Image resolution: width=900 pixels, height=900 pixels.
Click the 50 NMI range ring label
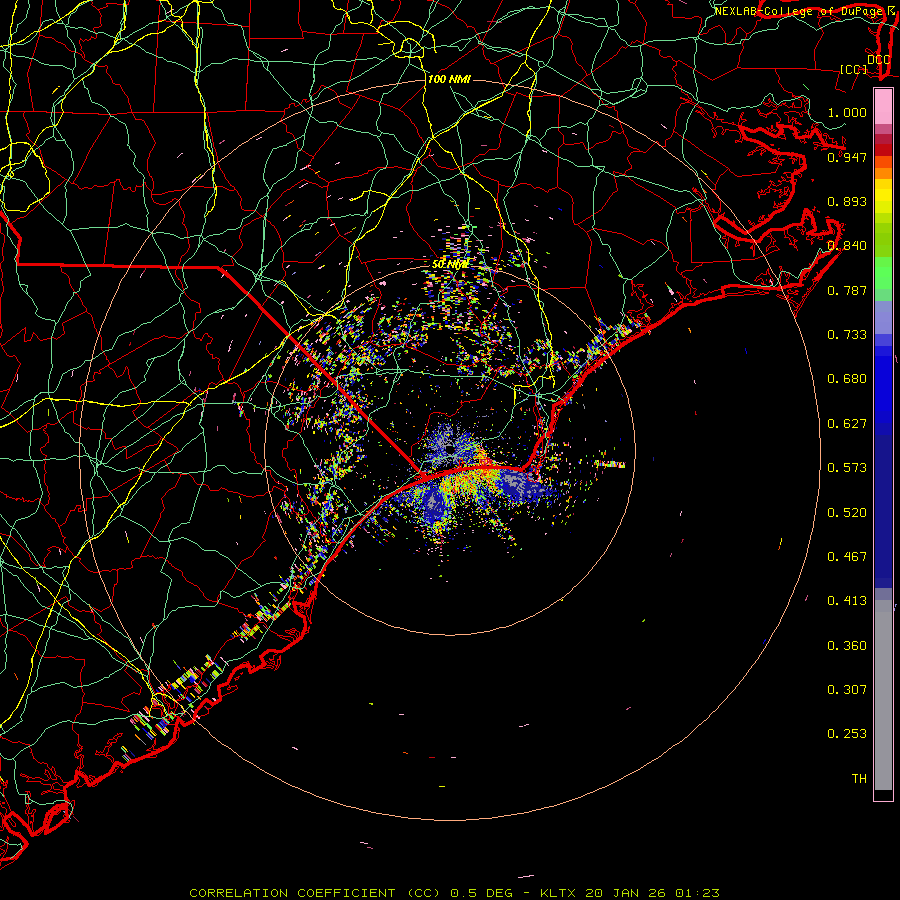(450, 265)
